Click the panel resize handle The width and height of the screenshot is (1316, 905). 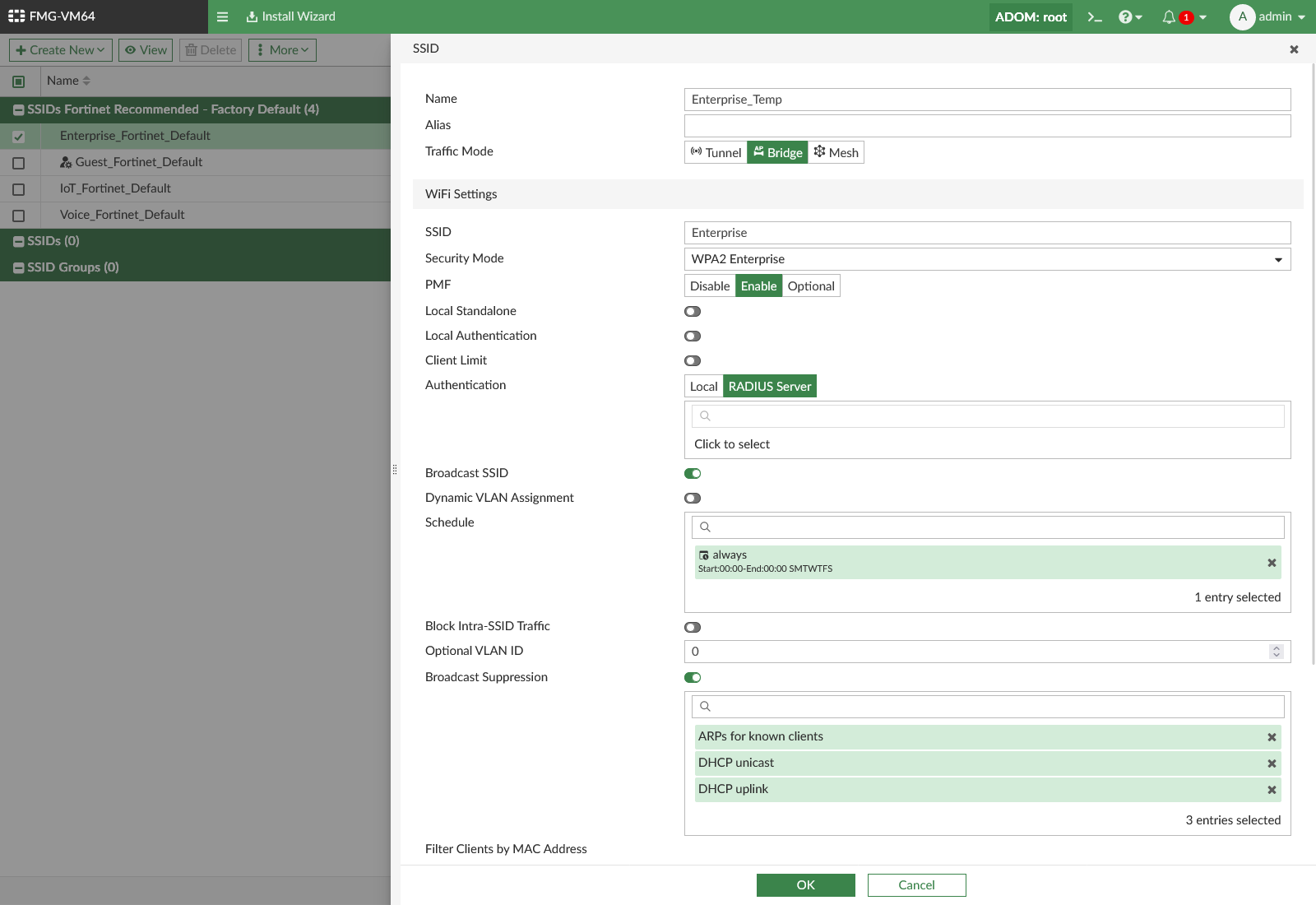[395, 470]
